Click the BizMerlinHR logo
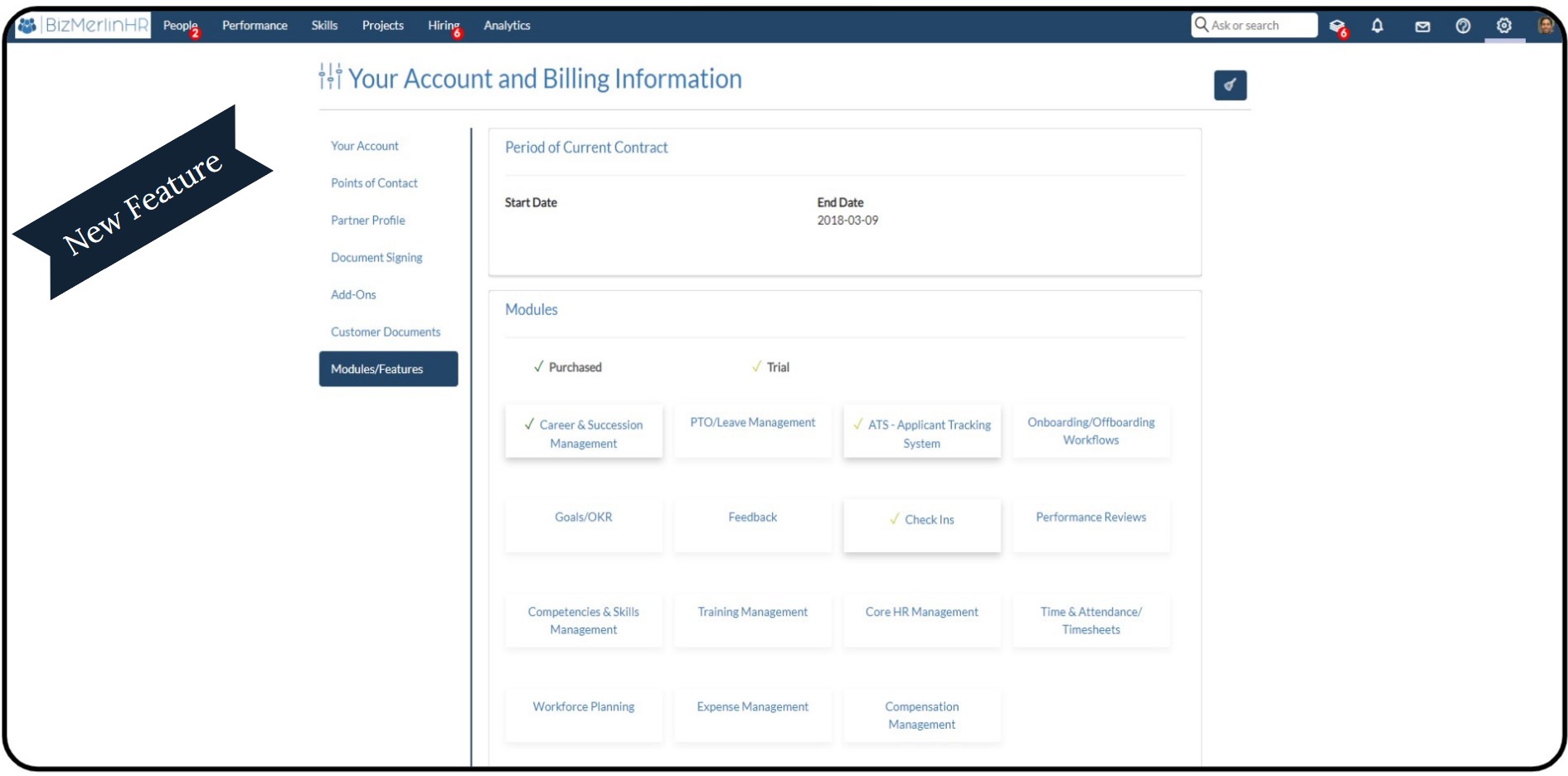1568x776 pixels. [83, 26]
